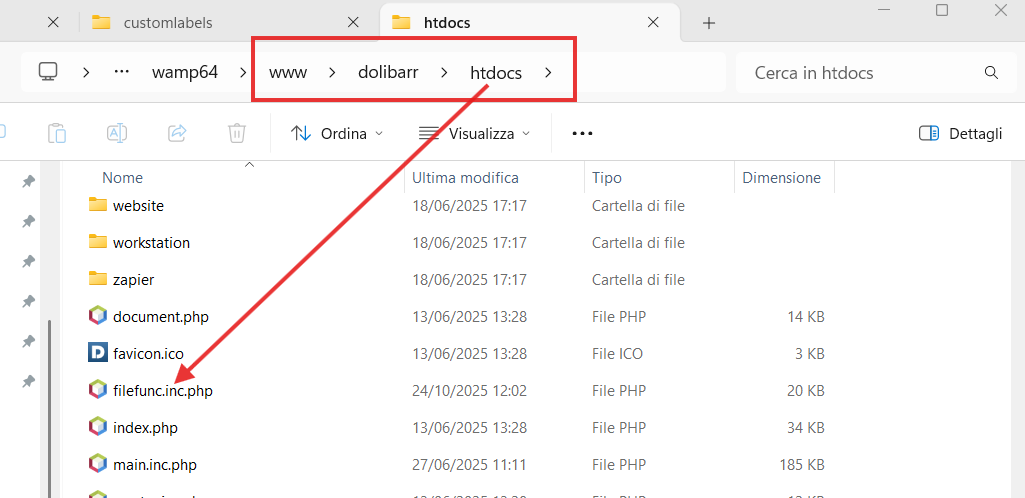Click the Share icon in toolbar
The width and height of the screenshot is (1025, 498).
(177, 133)
